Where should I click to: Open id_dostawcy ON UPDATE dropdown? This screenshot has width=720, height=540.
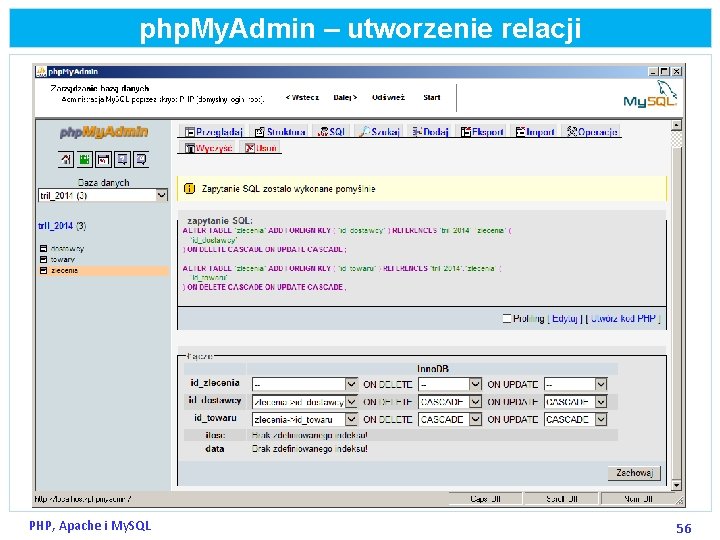[575, 402]
